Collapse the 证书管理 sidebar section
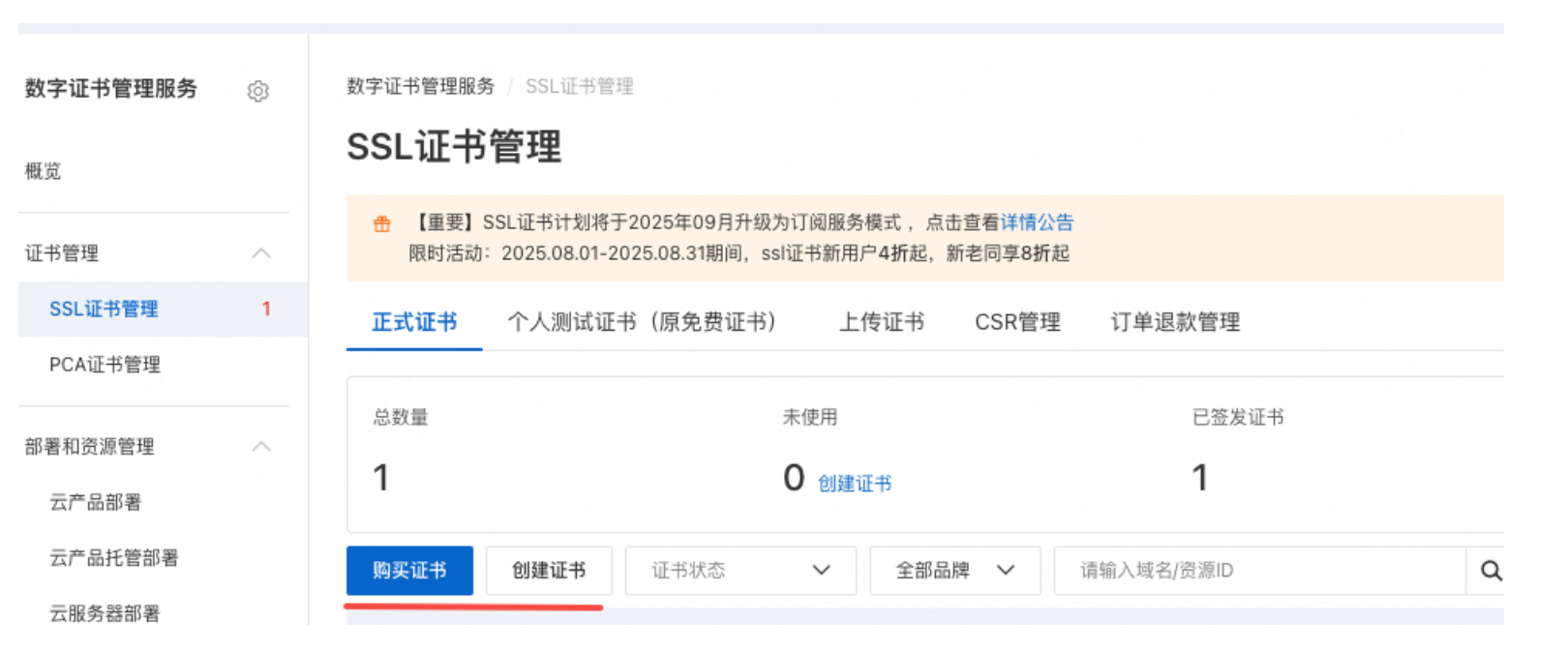The width and height of the screenshot is (1568, 650). (x=261, y=253)
